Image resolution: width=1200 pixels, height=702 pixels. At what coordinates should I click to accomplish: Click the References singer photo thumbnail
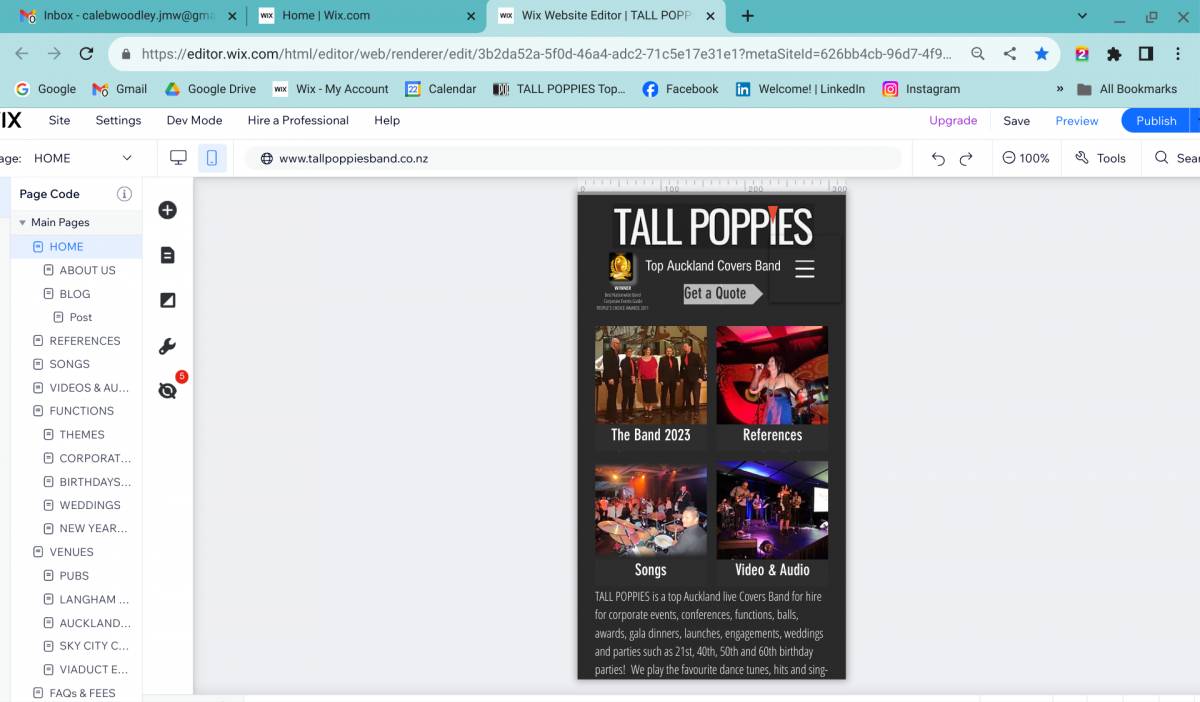coord(772,374)
